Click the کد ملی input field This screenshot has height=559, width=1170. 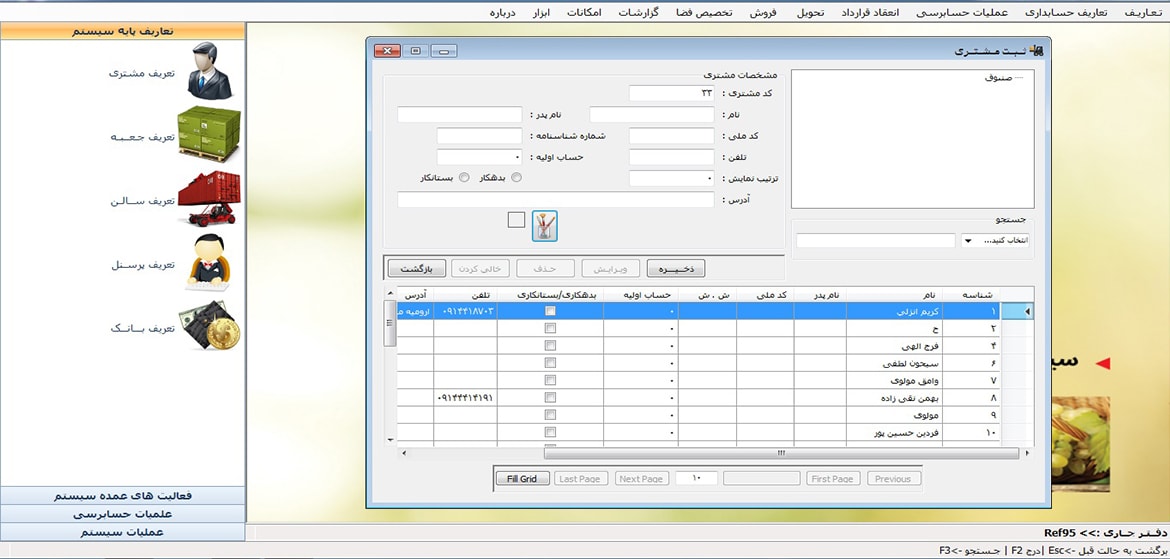[x=672, y=136]
